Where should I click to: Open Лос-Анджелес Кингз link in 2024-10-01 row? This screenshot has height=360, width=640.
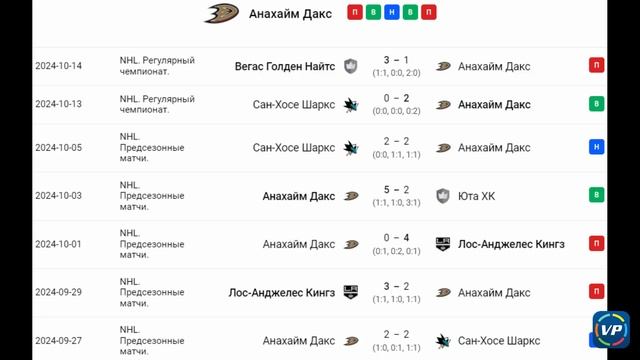511,244
